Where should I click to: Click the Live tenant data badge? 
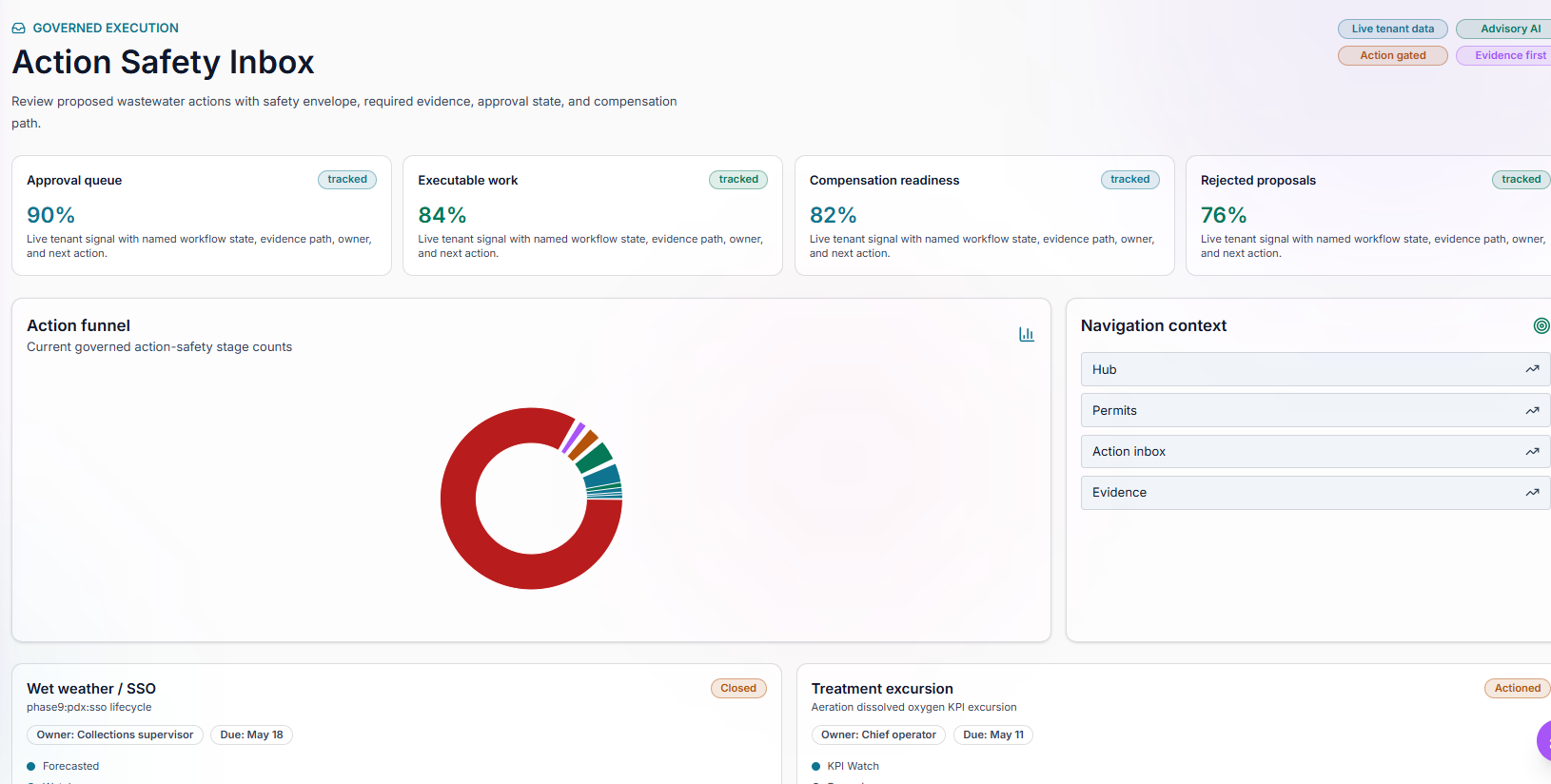[x=1393, y=29]
